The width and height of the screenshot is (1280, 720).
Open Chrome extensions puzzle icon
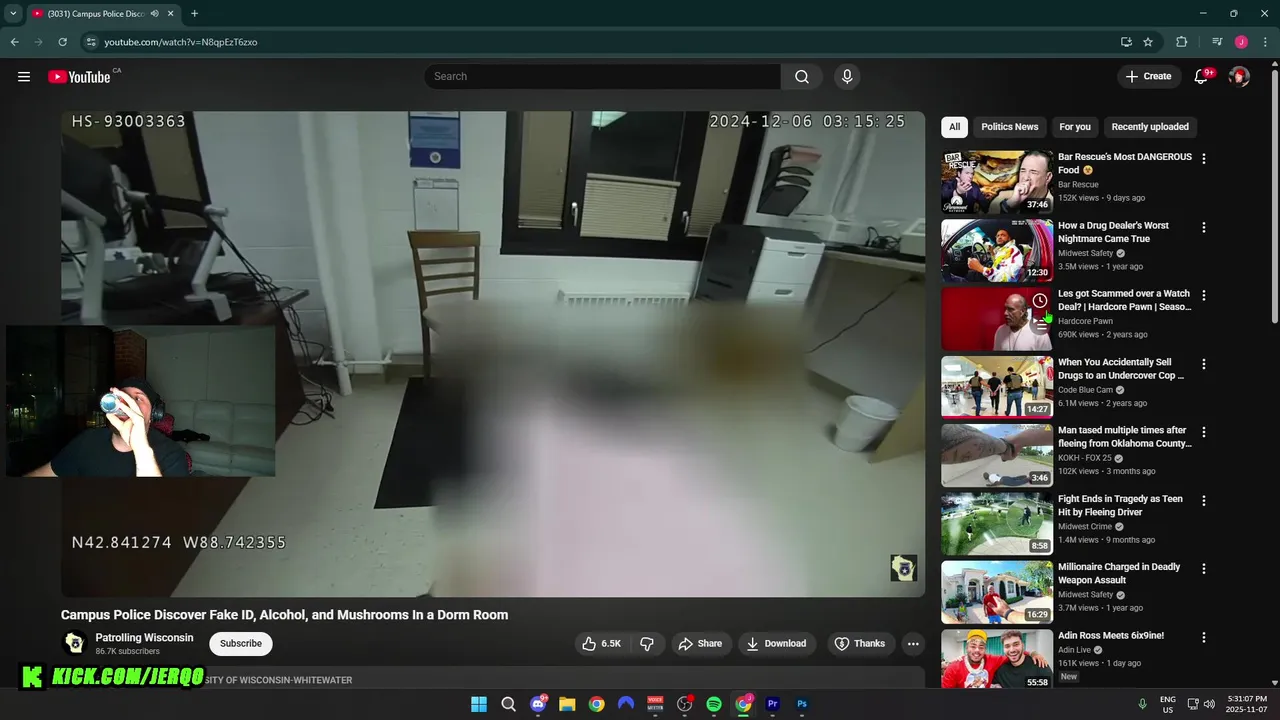point(1182,42)
